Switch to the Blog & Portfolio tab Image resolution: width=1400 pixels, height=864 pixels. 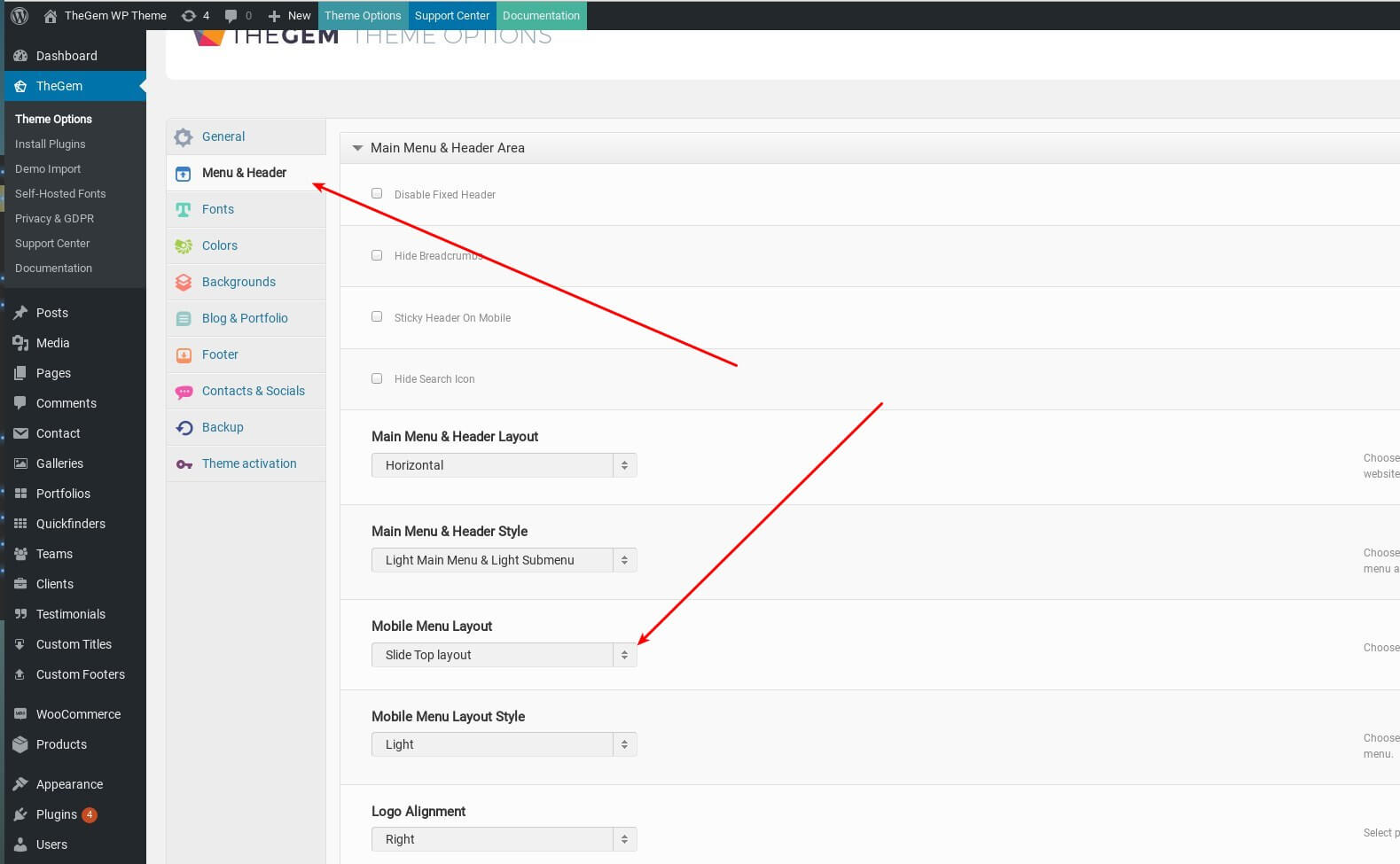pyautogui.click(x=246, y=318)
